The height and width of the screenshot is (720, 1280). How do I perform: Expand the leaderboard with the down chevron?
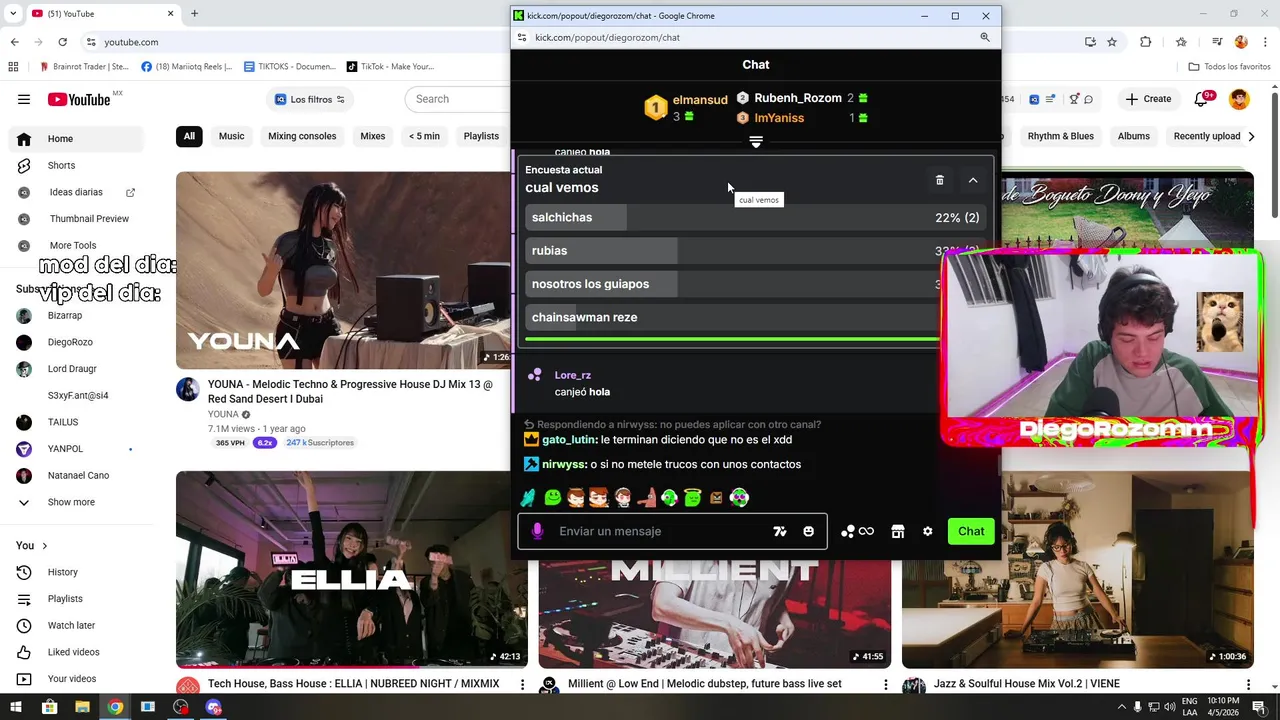[x=756, y=142]
